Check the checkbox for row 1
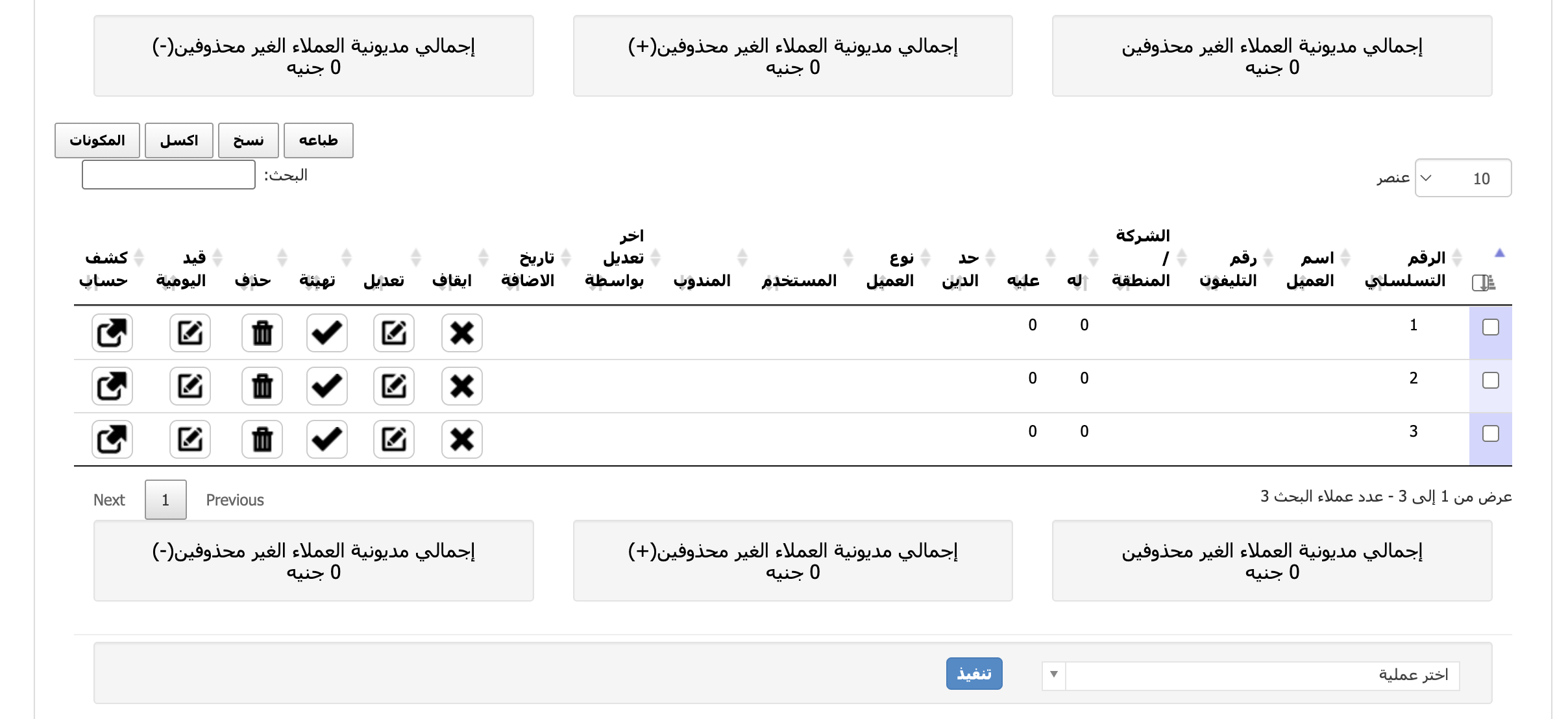The width and height of the screenshot is (1568, 719). [x=1491, y=327]
